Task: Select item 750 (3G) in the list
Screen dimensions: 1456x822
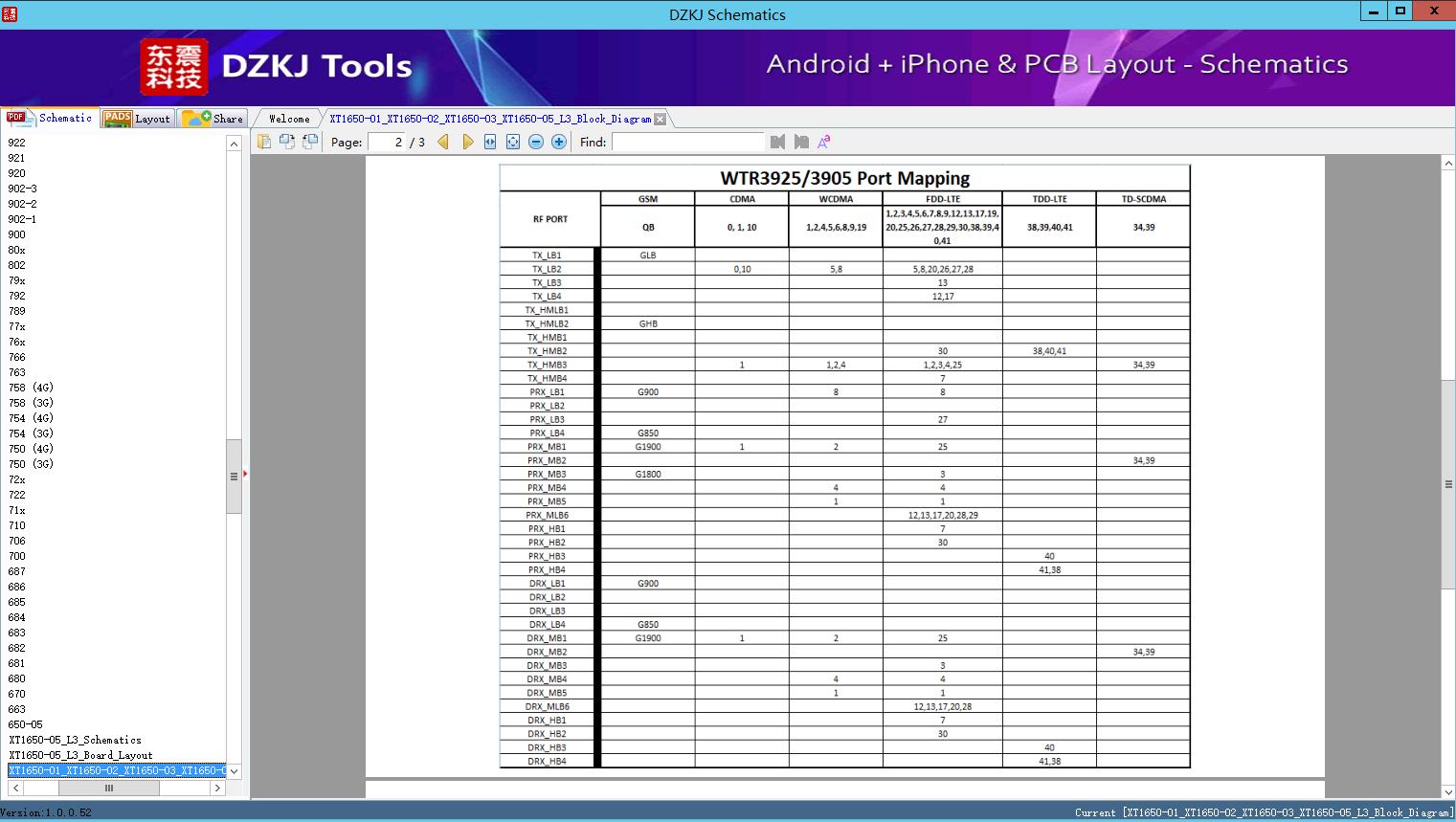Action: [31, 464]
